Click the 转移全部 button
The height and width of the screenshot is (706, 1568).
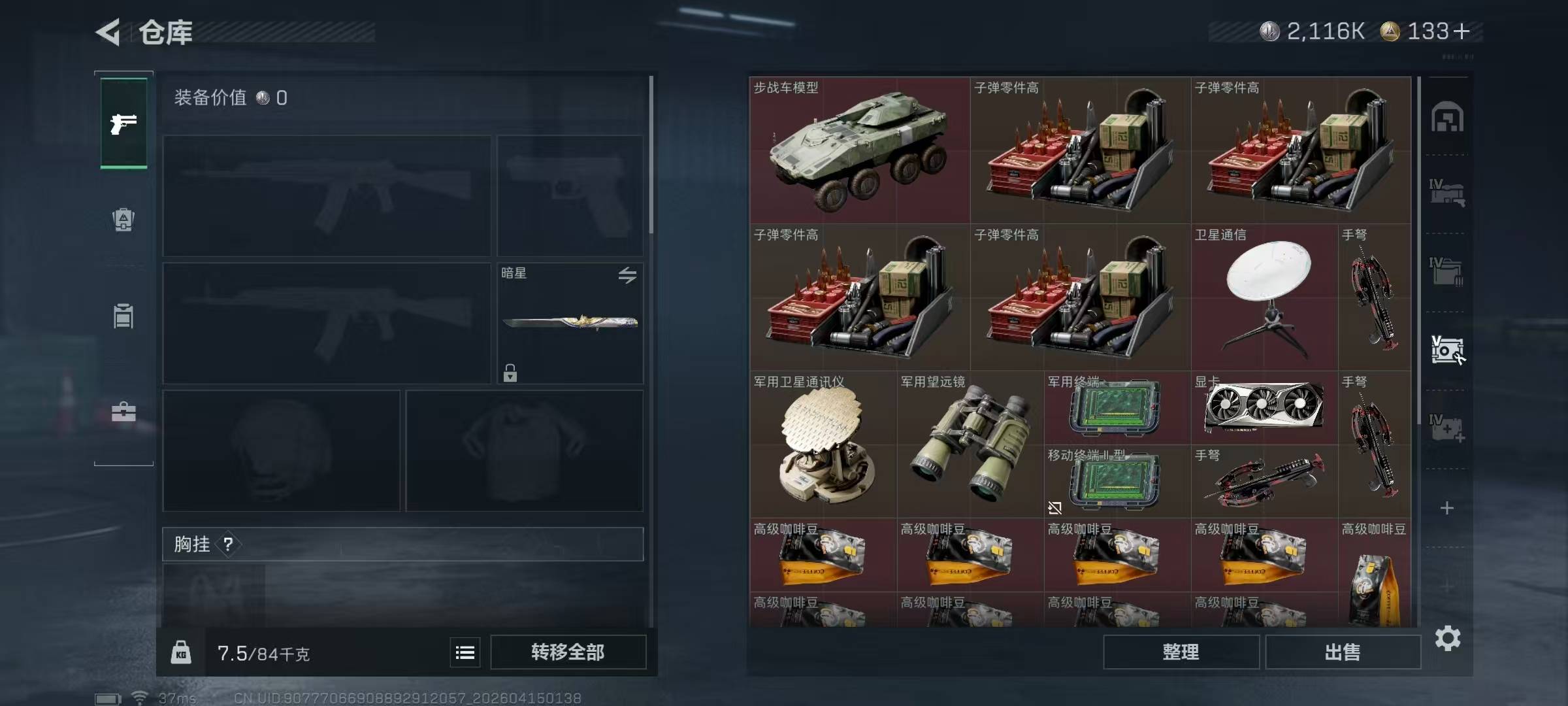click(x=568, y=652)
